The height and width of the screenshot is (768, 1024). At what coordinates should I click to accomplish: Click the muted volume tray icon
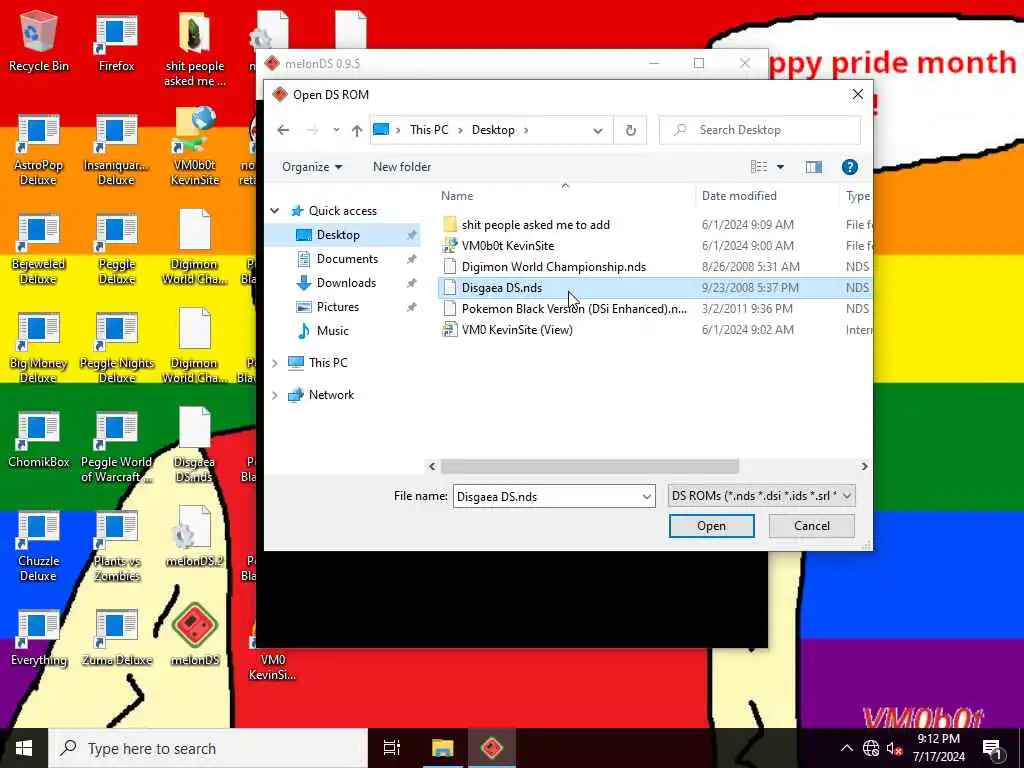pyautogui.click(x=894, y=748)
